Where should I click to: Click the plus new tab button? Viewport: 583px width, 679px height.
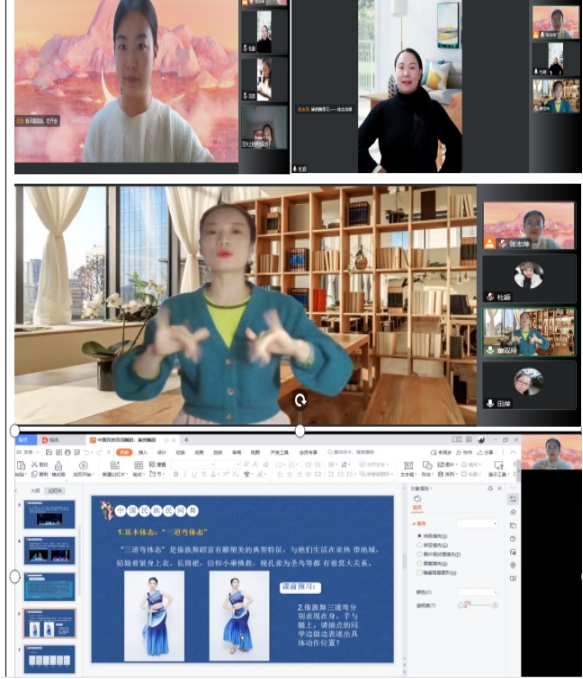tap(186, 440)
